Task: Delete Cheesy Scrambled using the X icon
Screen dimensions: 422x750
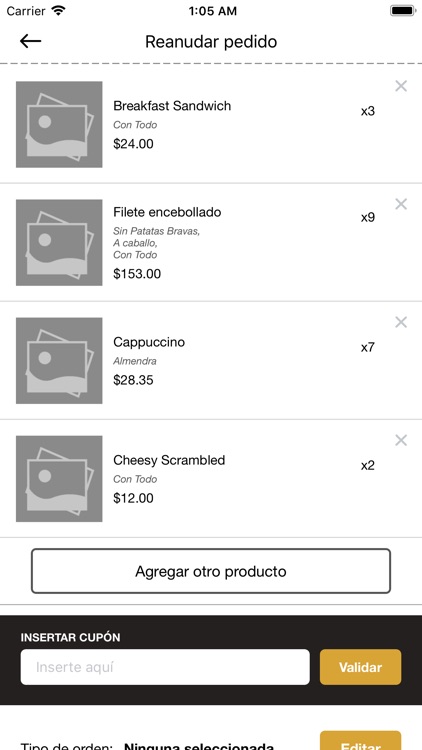Action: click(401, 441)
